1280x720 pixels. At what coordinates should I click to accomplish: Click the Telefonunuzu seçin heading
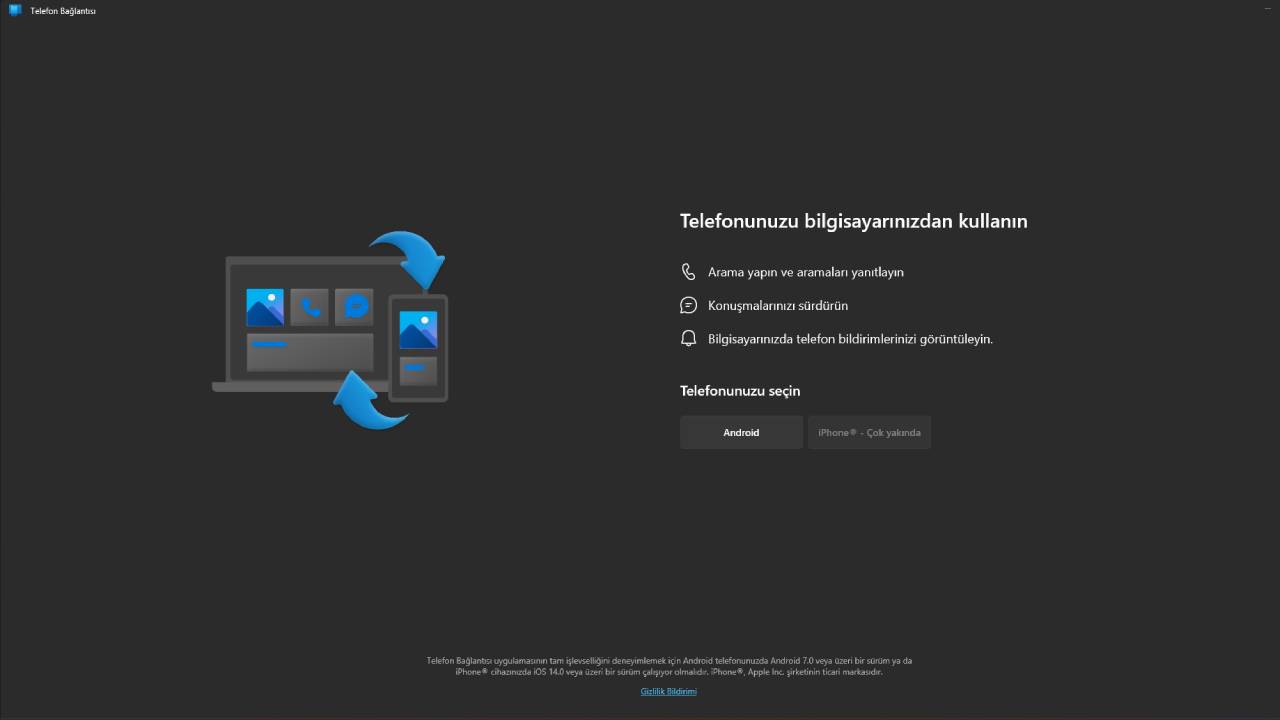click(739, 390)
